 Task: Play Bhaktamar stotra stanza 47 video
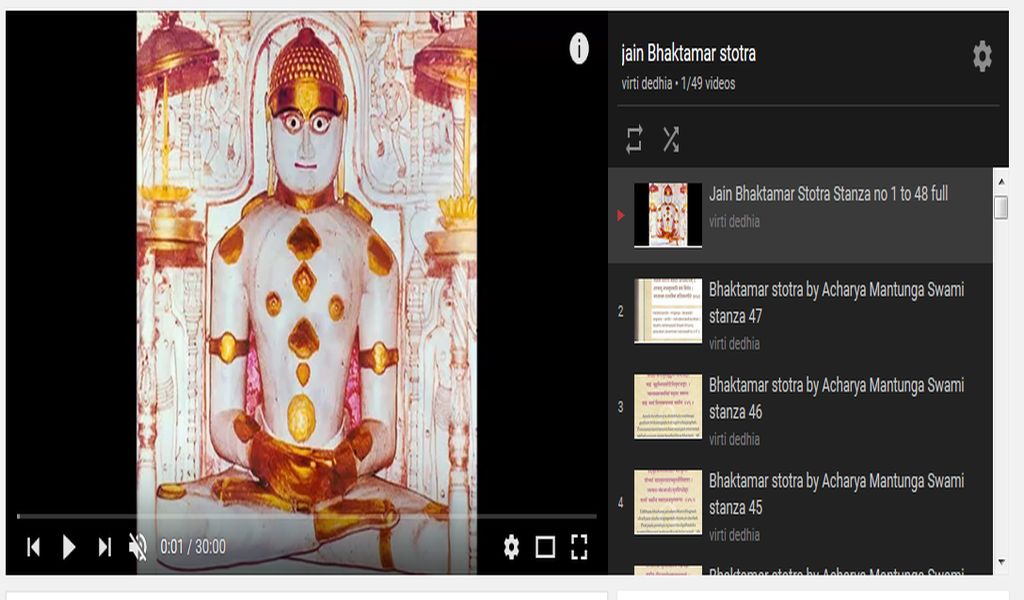coord(836,302)
